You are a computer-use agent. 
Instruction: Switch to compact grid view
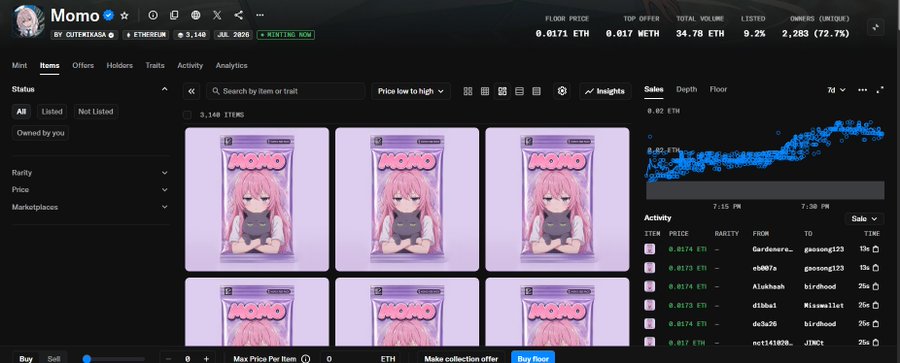tap(485, 91)
